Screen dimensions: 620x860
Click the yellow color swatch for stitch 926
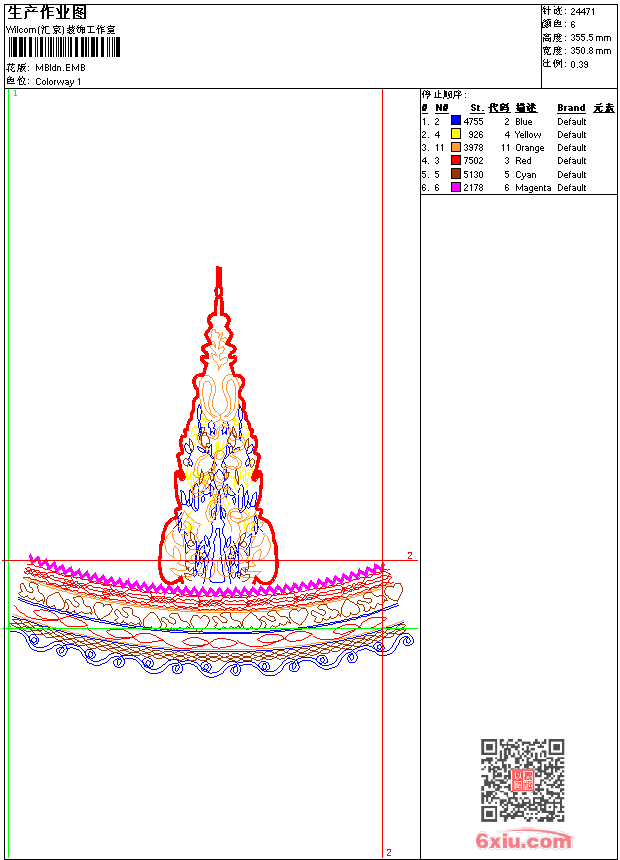[x=456, y=134]
